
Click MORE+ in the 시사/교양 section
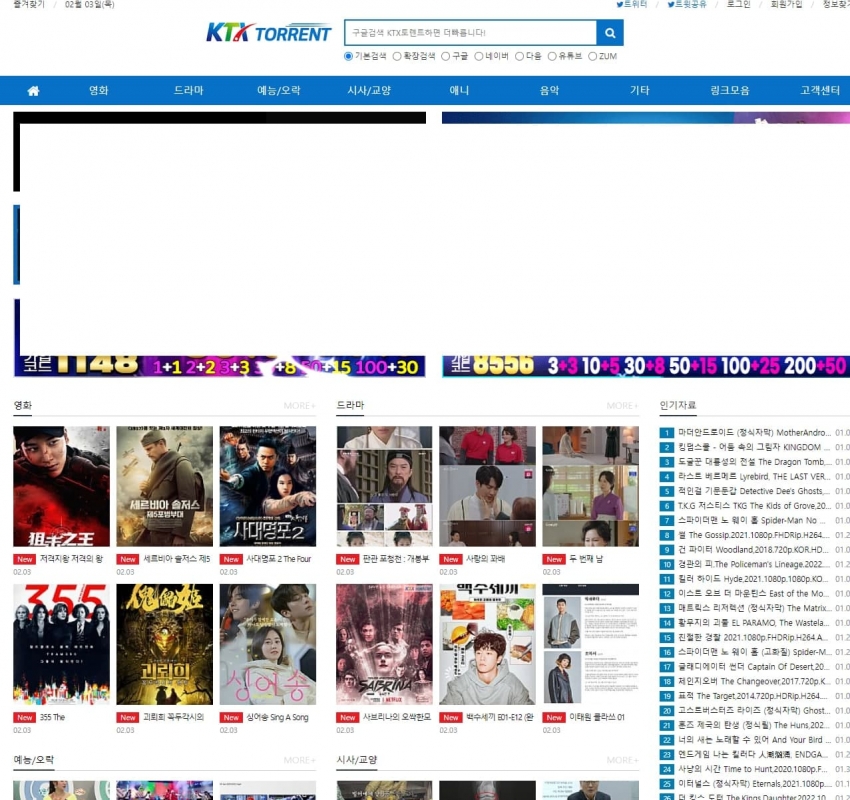[x=622, y=760]
